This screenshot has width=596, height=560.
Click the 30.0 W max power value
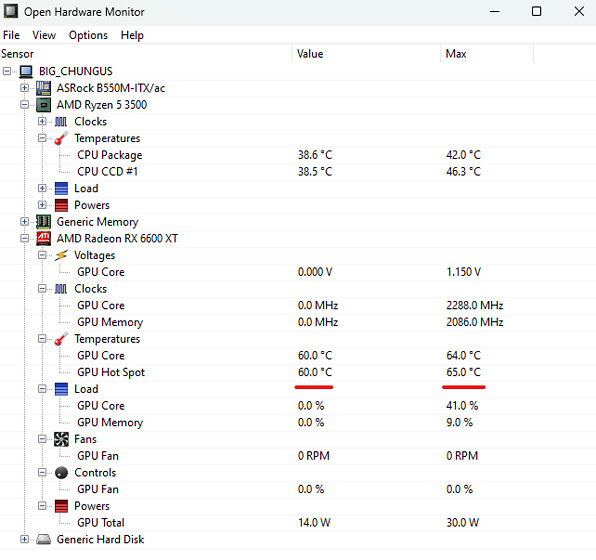click(463, 523)
